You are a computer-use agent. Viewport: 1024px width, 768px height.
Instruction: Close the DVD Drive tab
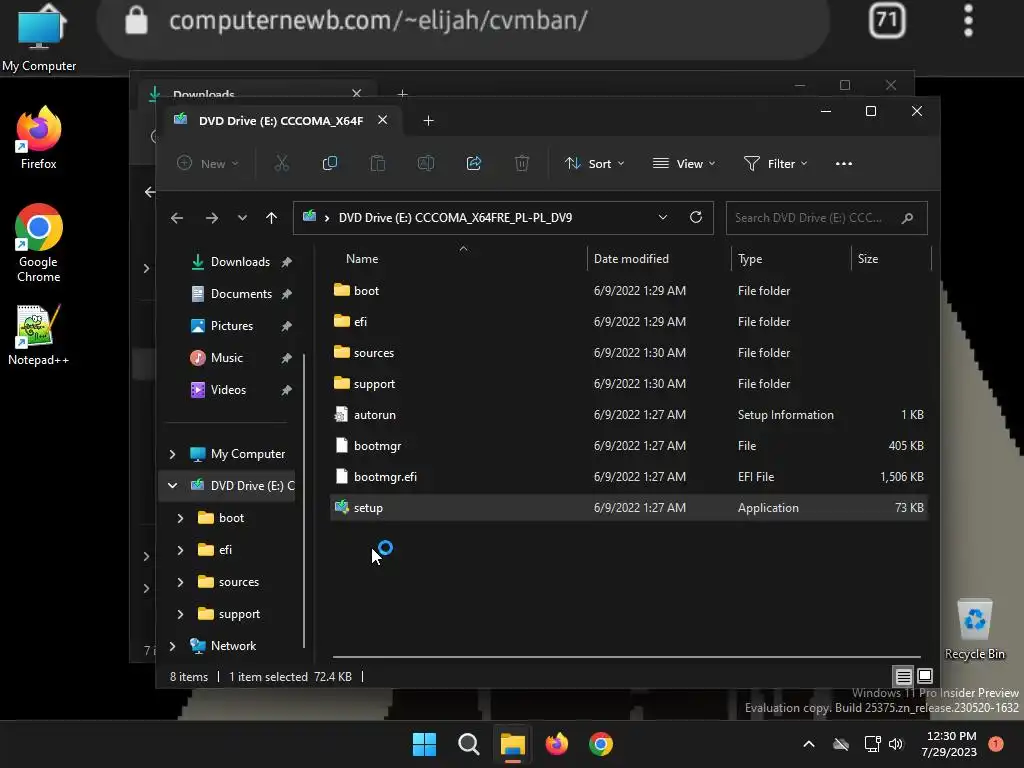coord(383,120)
